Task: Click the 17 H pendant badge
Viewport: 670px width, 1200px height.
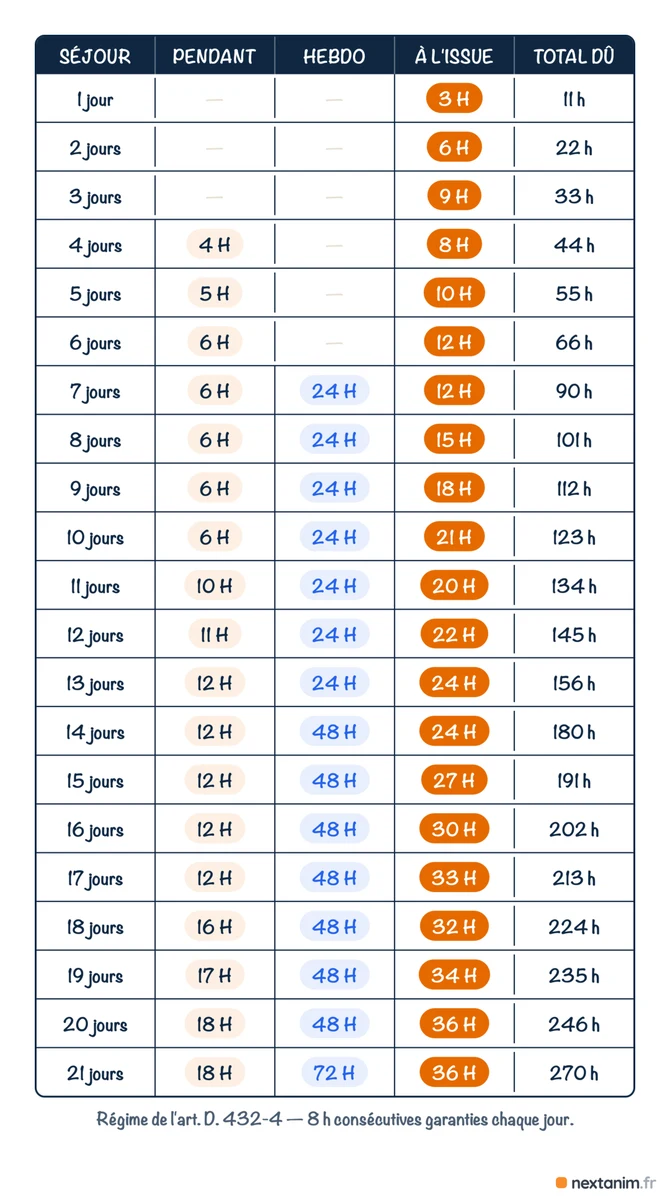Action: [x=214, y=975]
